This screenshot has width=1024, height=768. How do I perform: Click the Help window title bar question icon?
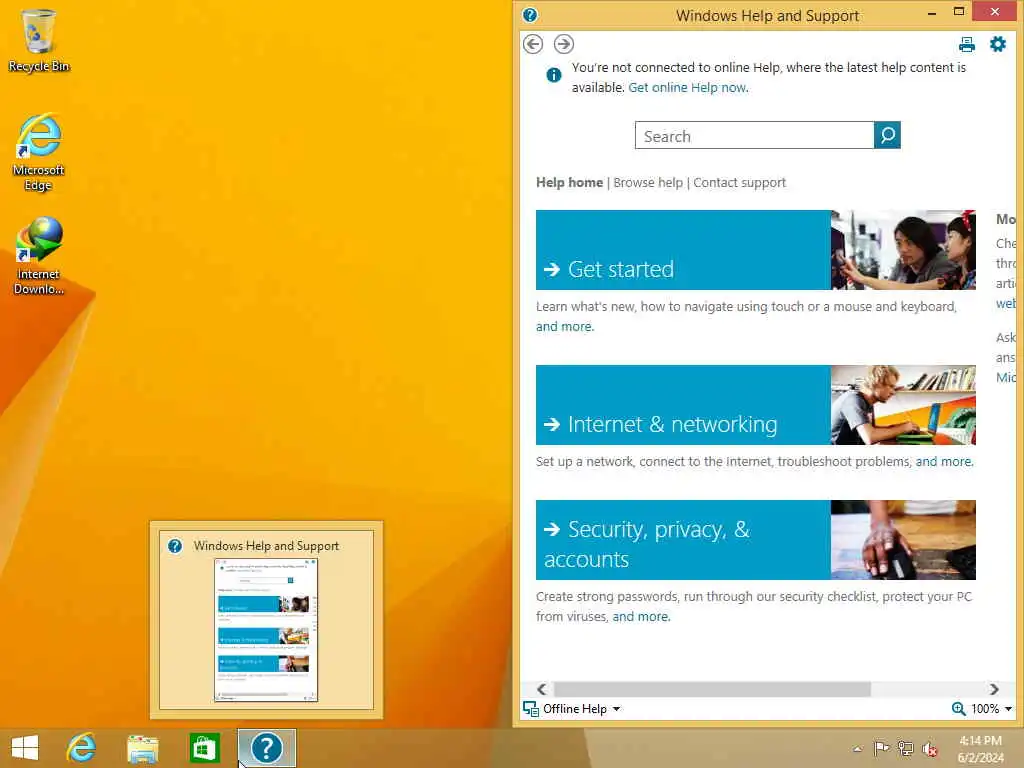[x=530, y=15]
